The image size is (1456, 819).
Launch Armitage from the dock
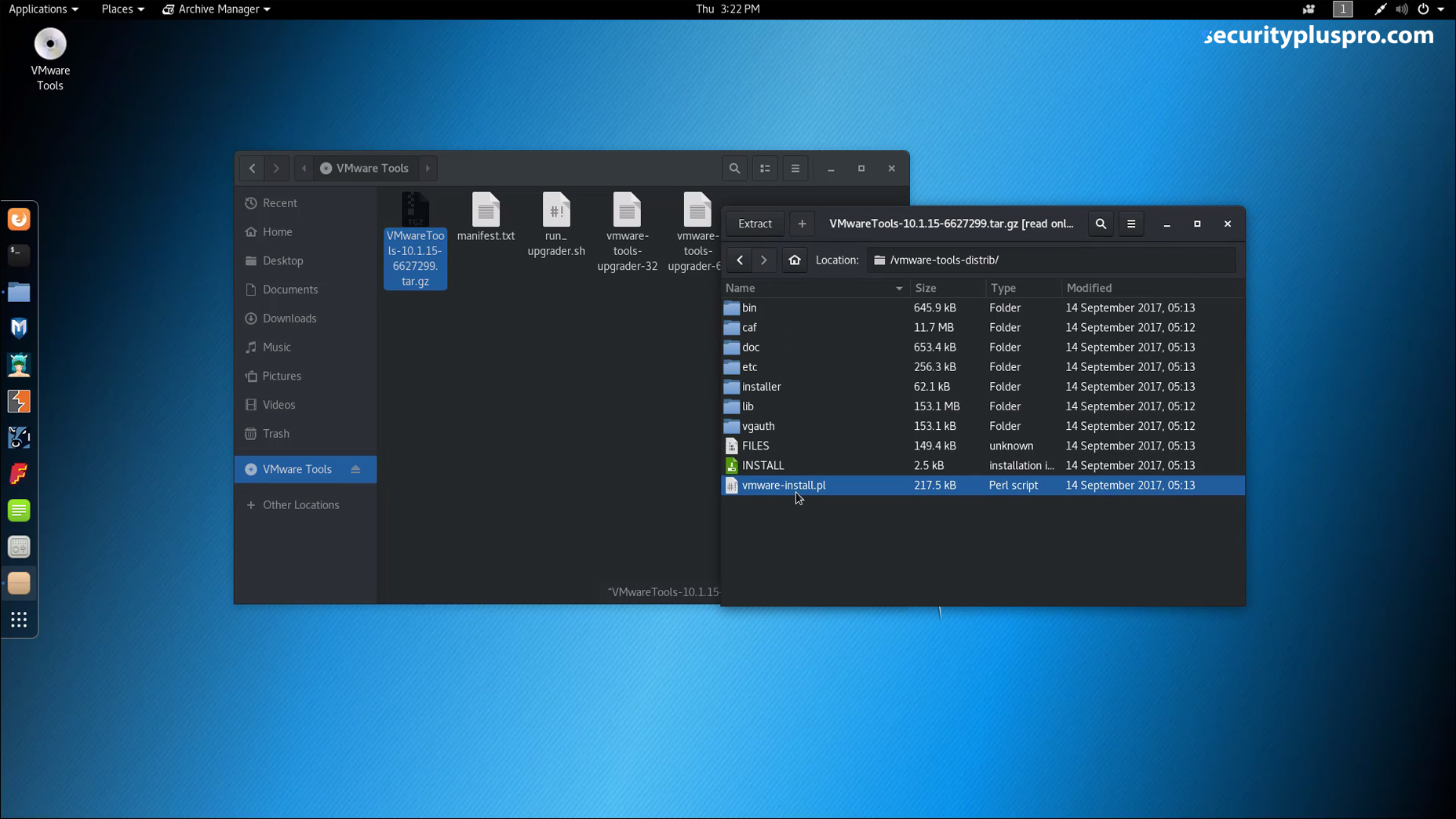[19, 401]
